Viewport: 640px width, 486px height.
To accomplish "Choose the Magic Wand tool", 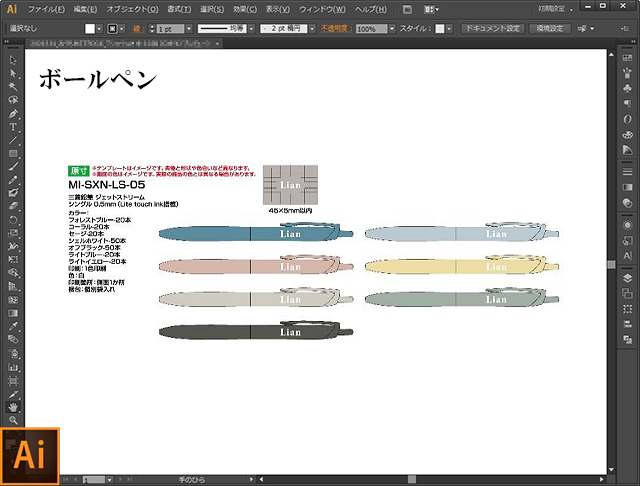I will [13, 87].
